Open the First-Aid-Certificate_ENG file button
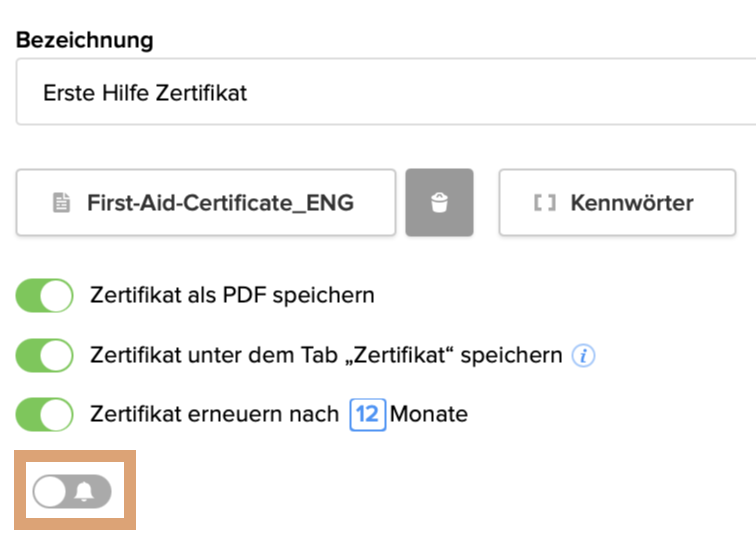 (206, 203)
